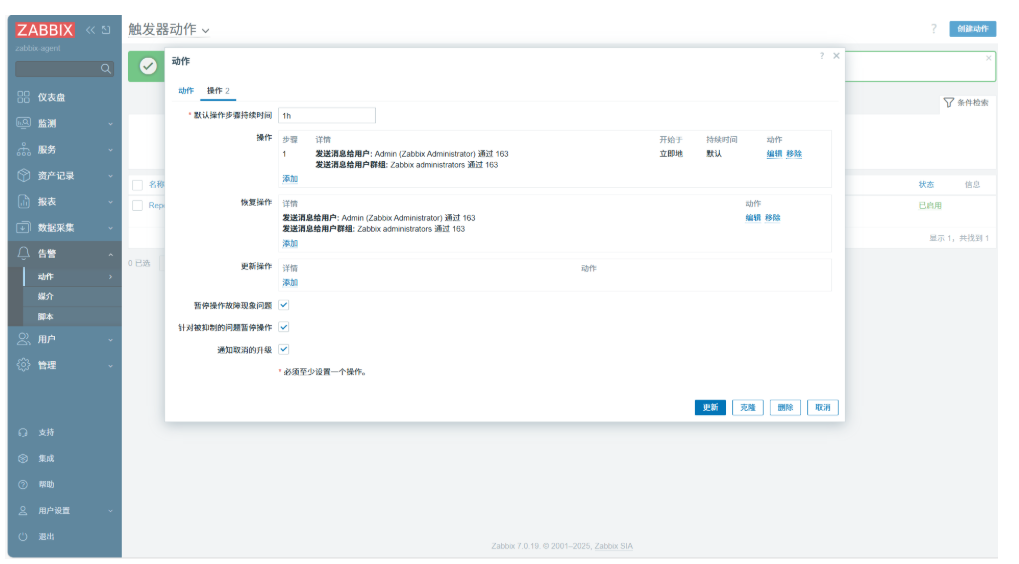Click the help question mark in the dialog header
Image resolution: width=1019 pixels, height=564 pixels.
pyautogui.click(x=821, y=56)
